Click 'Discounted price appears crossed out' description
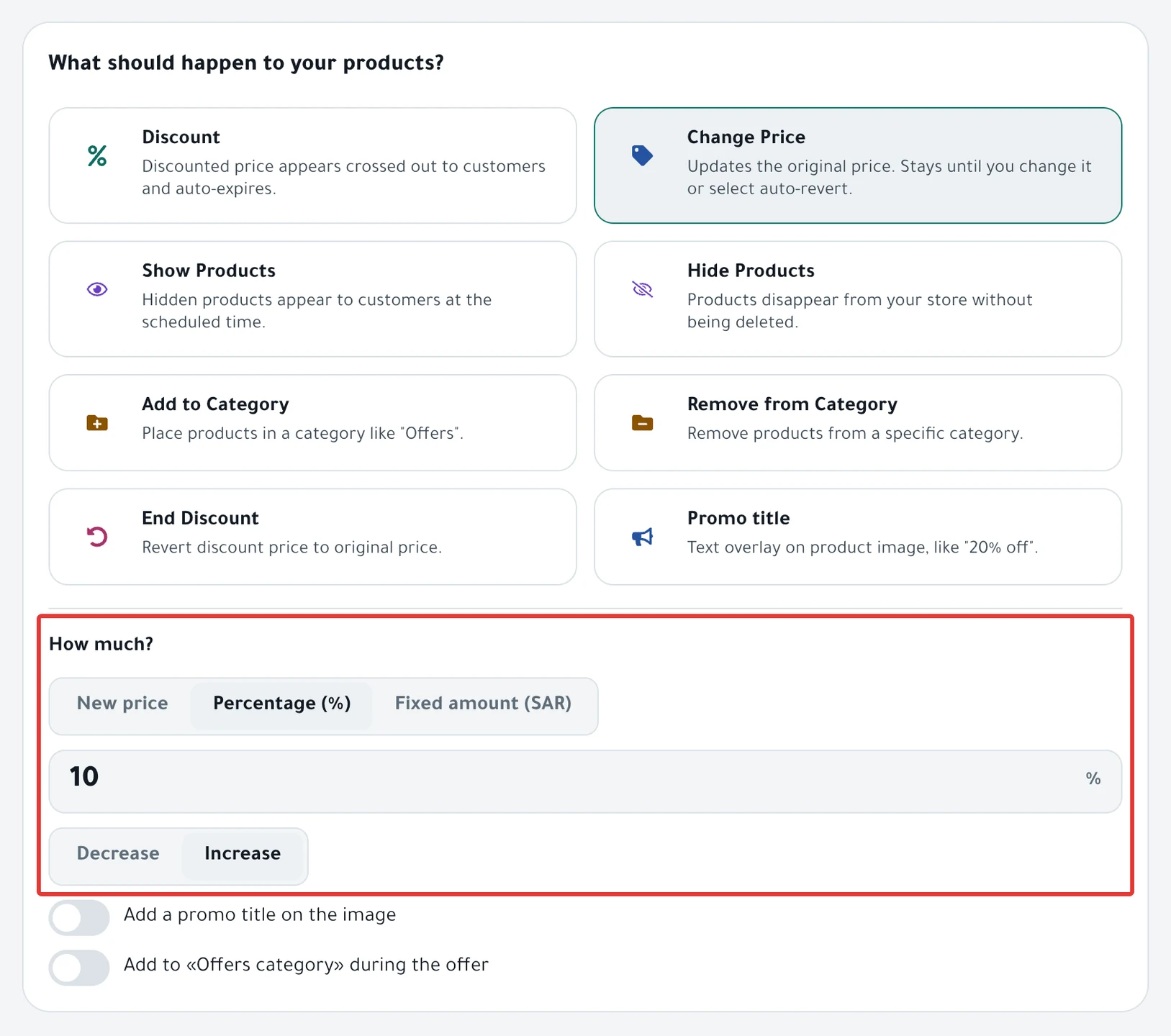This screenshot has height=1036, width=1171. 343,177
